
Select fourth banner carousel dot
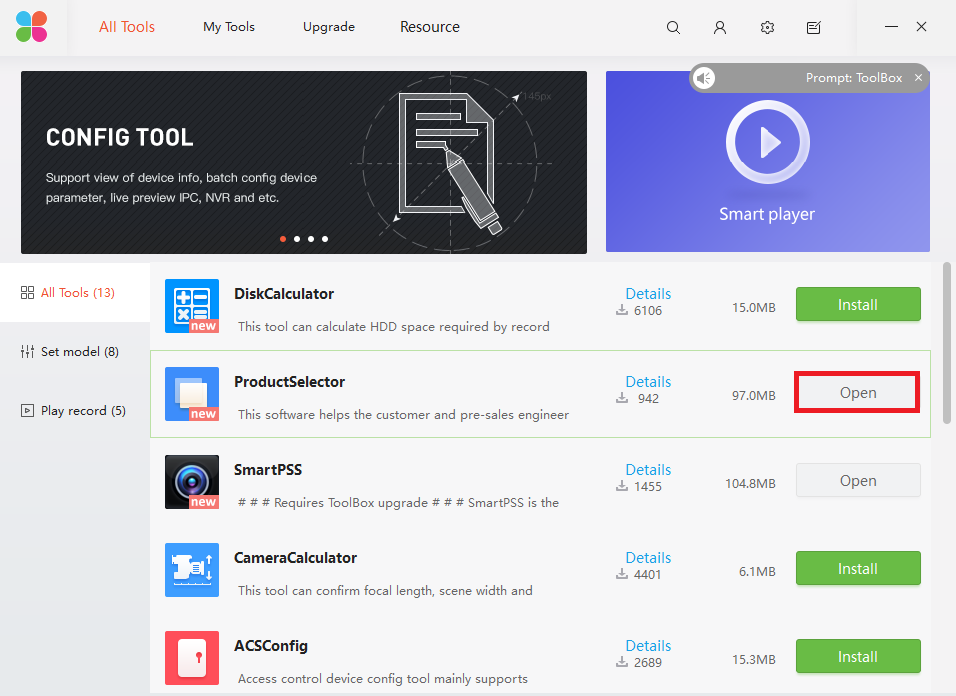coord(325,239)
